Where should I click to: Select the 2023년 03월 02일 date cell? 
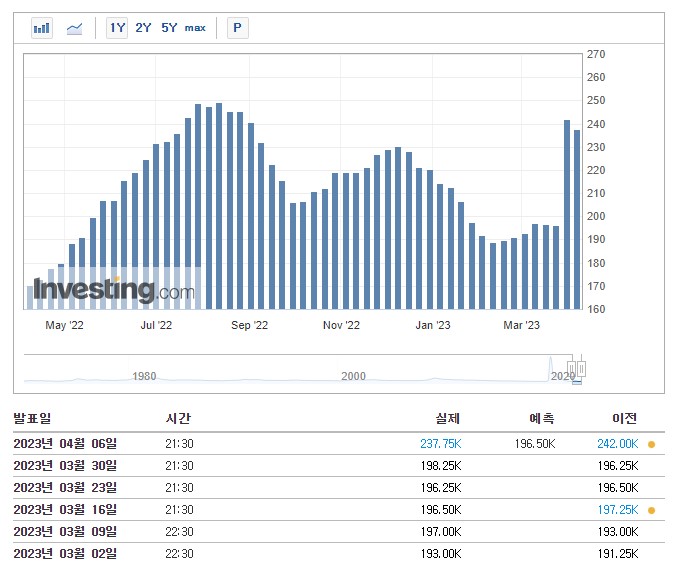(x=65, y=554)
